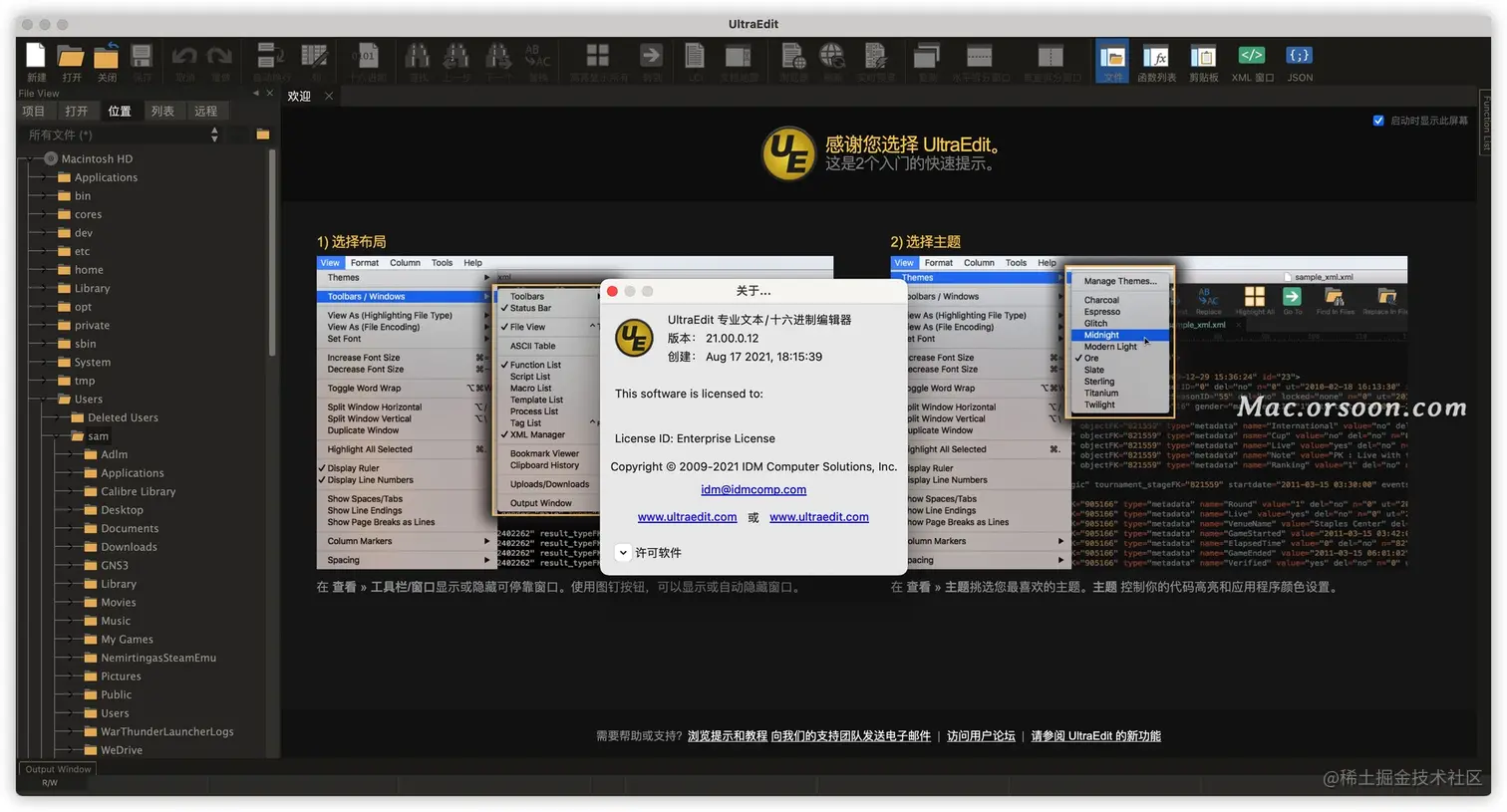This screenshot has height=812, width=1507.
Task: Select the Downloads folder in tree
Action: [x=129, y=547]
